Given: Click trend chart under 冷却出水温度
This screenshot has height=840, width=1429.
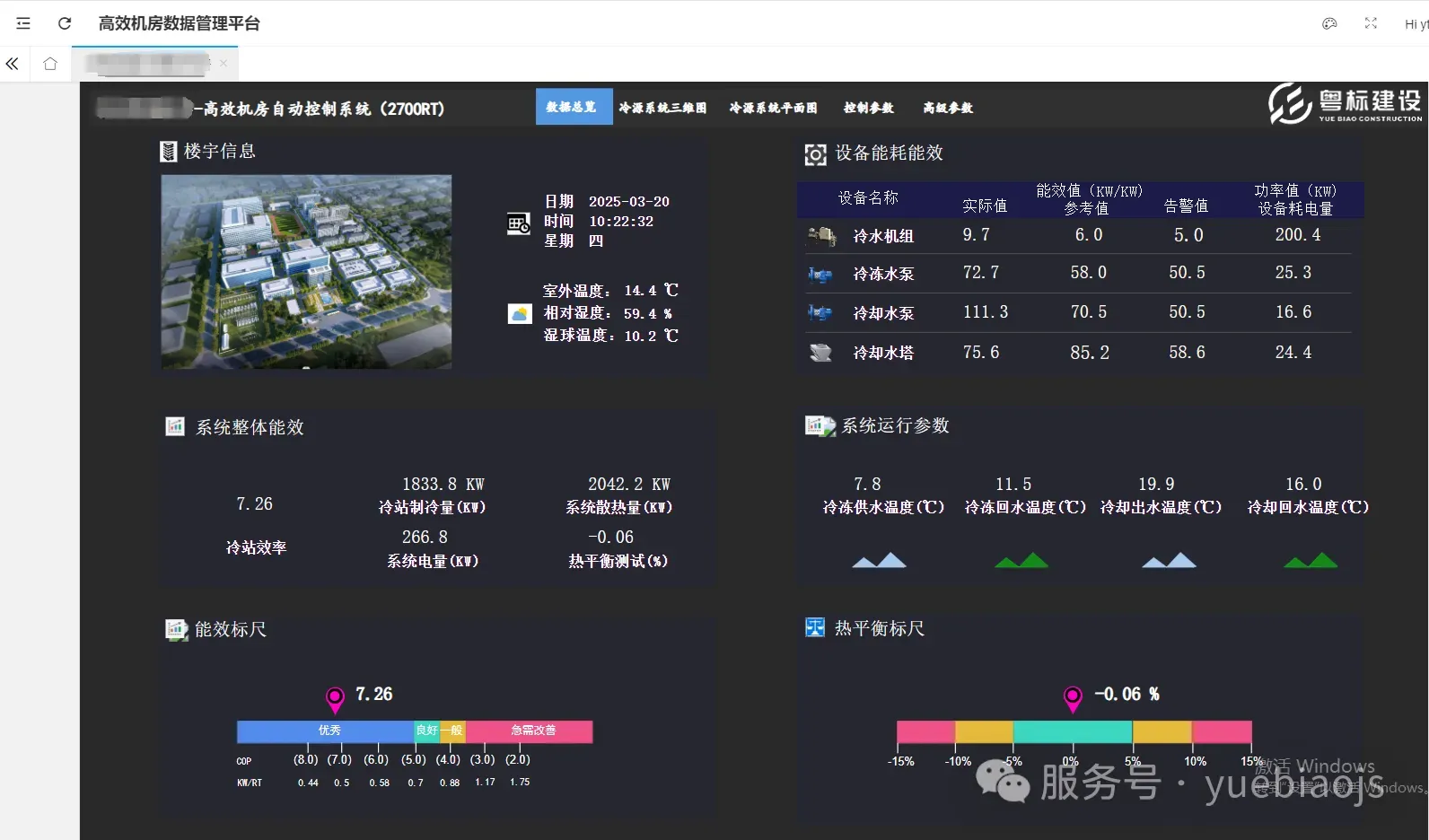Looking at the screenshot, I should [x=1169, y=561].
